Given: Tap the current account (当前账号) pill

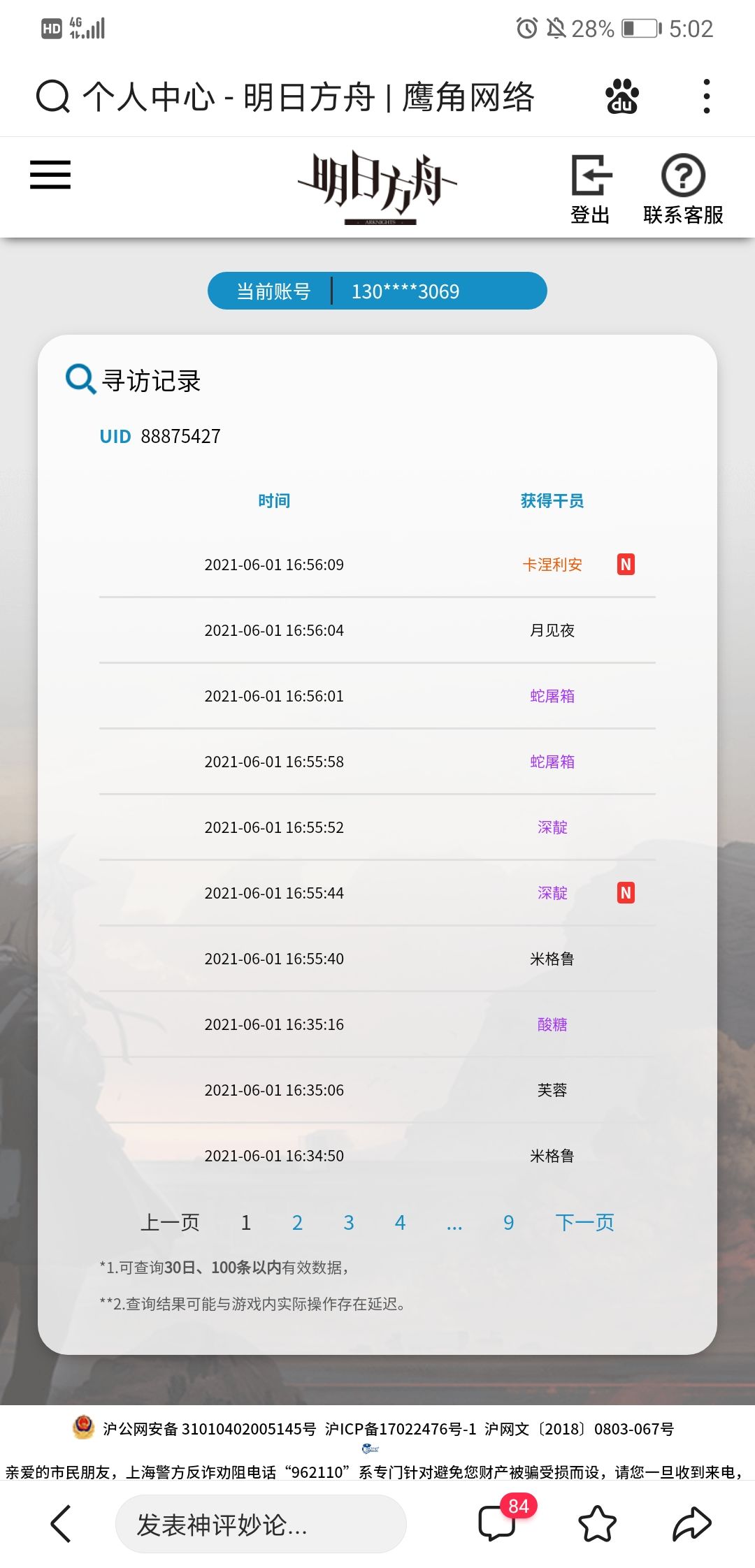Looking at the screenshot, I should click(x=377, y=291).
